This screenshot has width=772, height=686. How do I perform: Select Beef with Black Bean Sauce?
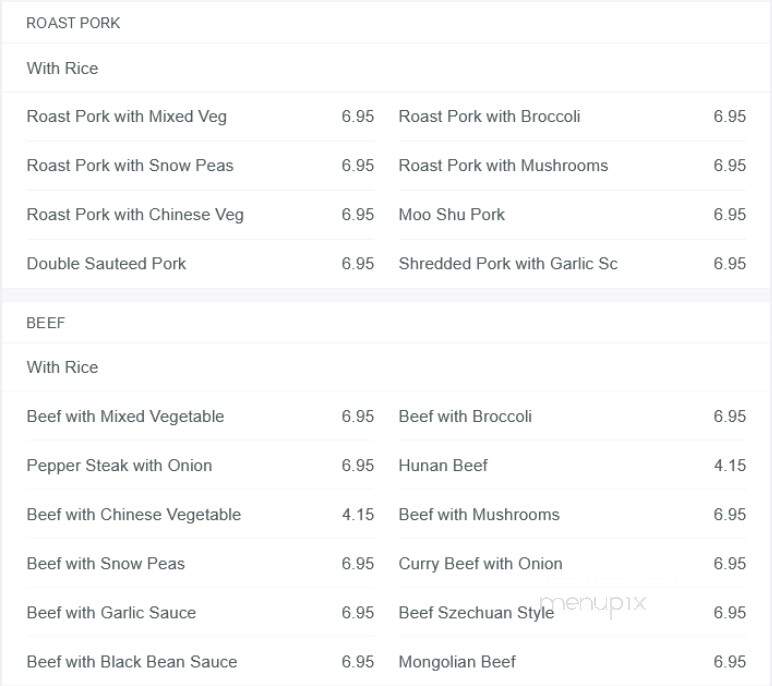pyautogui.click(x=200, y=661)
